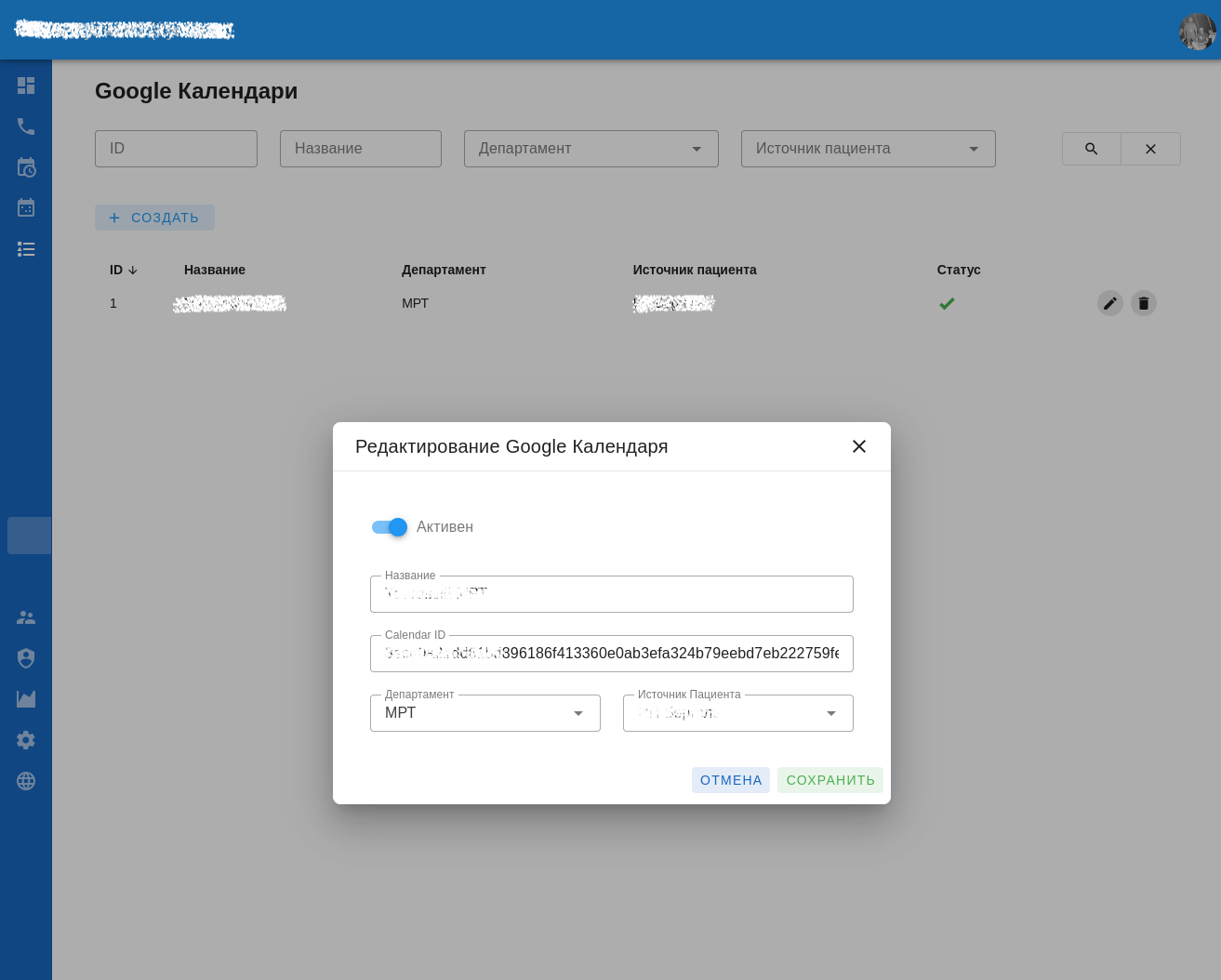The width and height of the screenshot is (1221, 980).
Task: Delete row 1 with trash icon
Action: point(1144,303)
